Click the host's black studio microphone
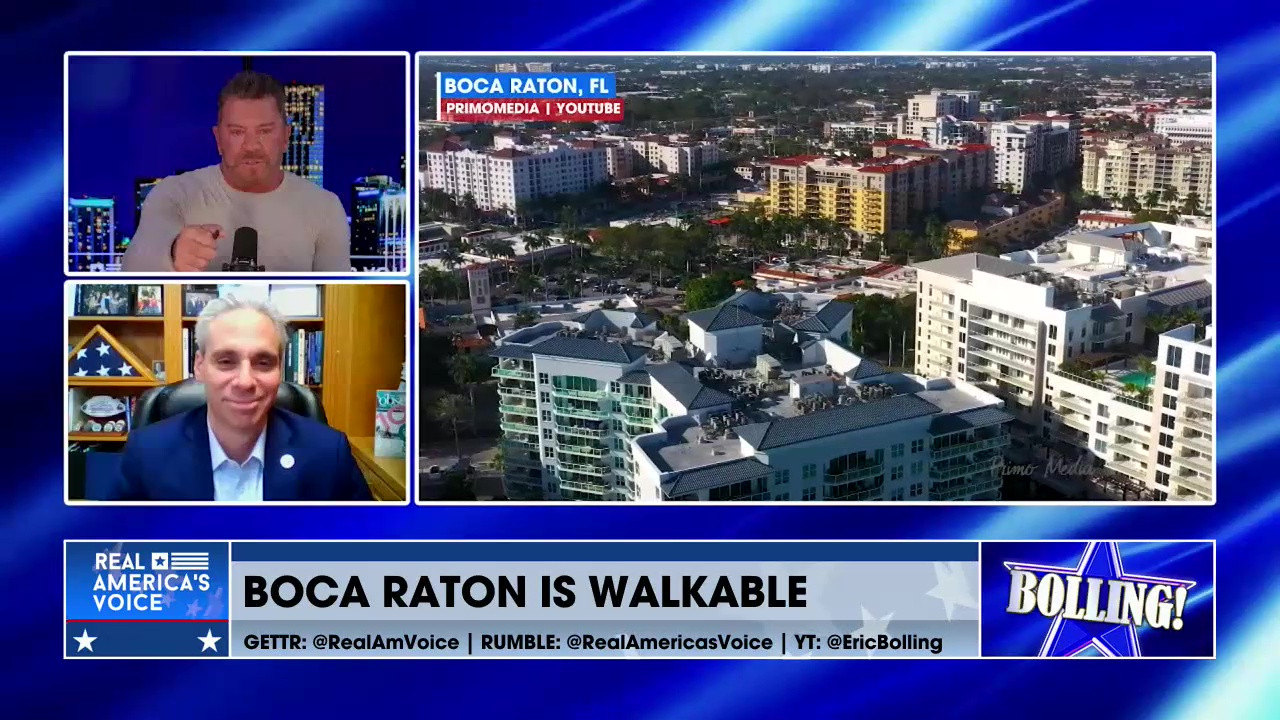1280x720 pixels. 243,248
